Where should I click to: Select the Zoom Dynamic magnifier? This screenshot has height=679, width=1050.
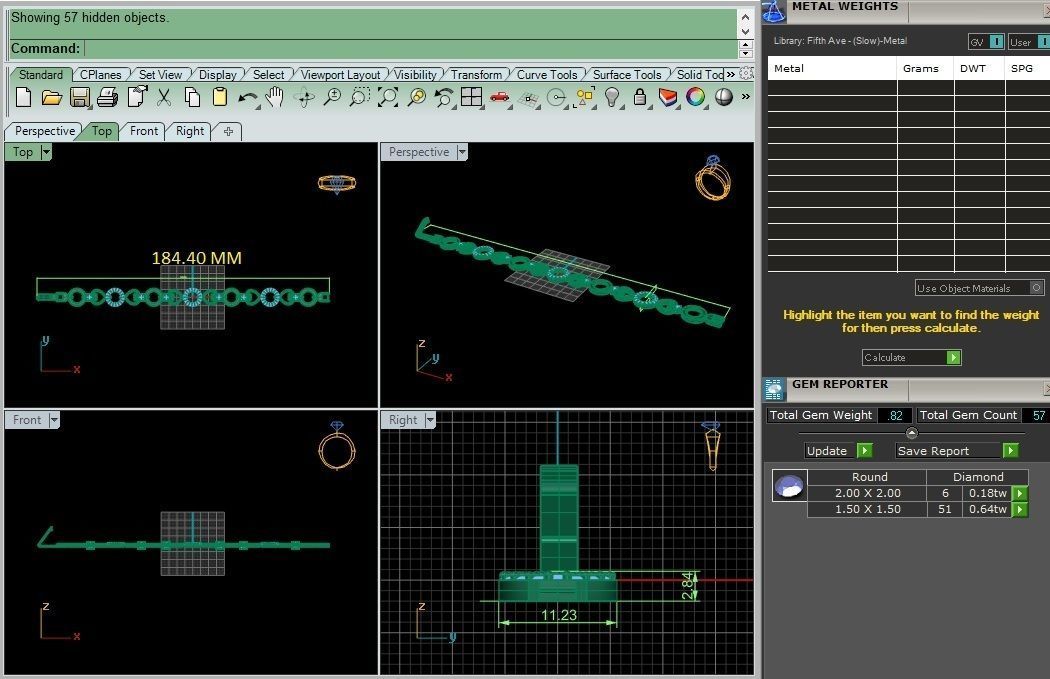(x=331, y=98)
